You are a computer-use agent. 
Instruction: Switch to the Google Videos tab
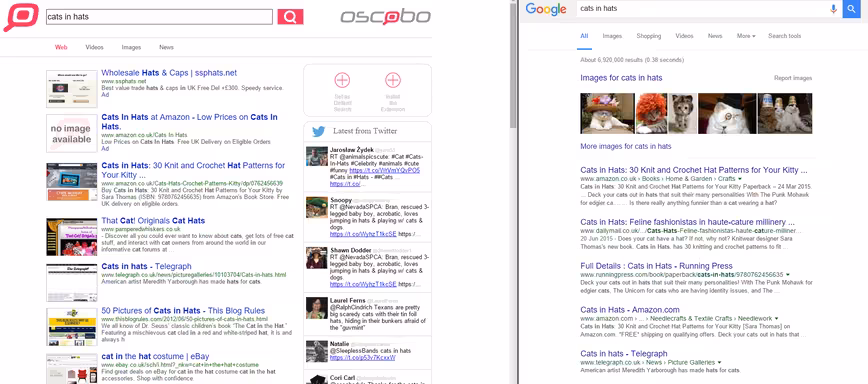[684, 36]
